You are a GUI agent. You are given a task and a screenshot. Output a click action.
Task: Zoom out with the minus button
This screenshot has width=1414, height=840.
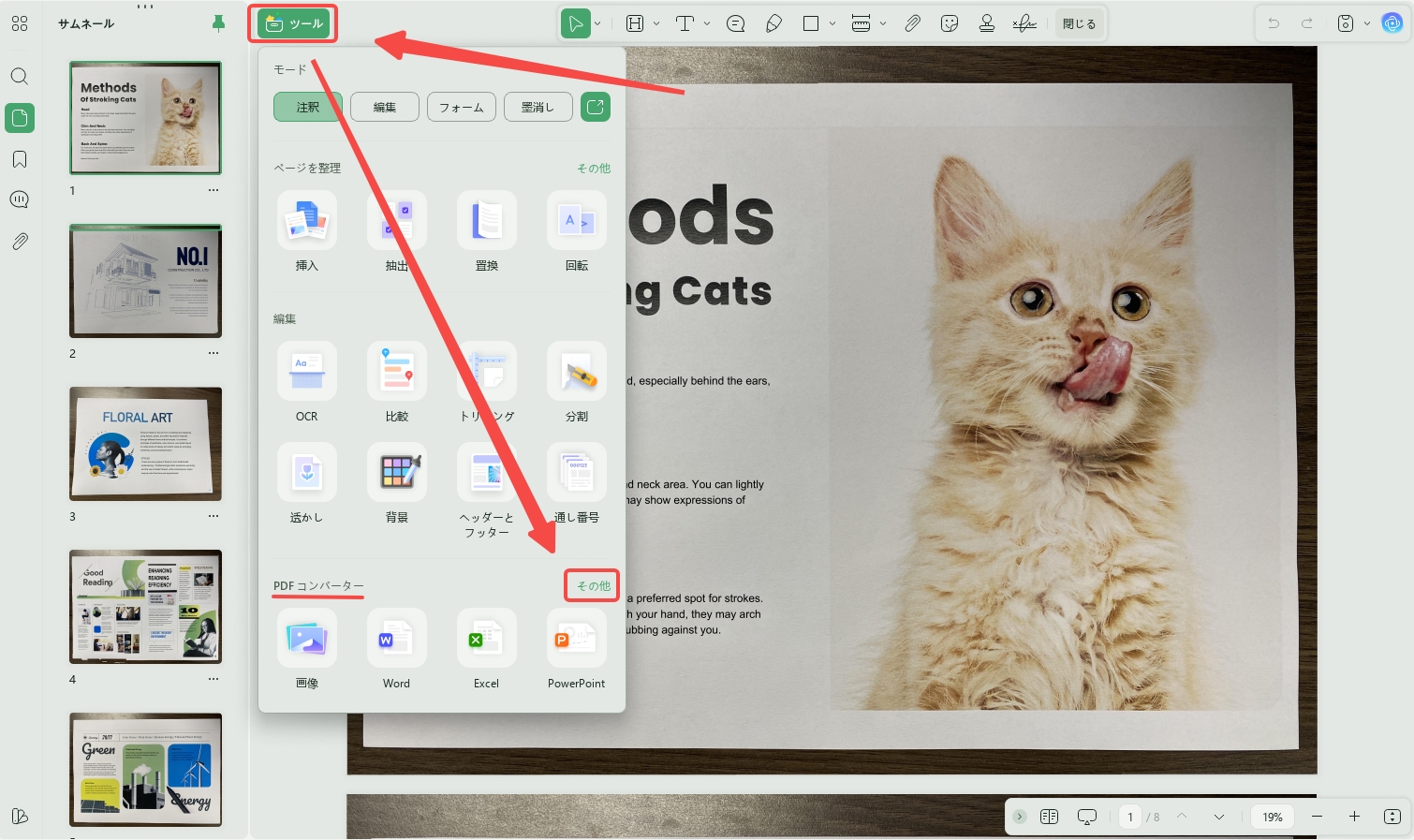(x=1317, y=817)
